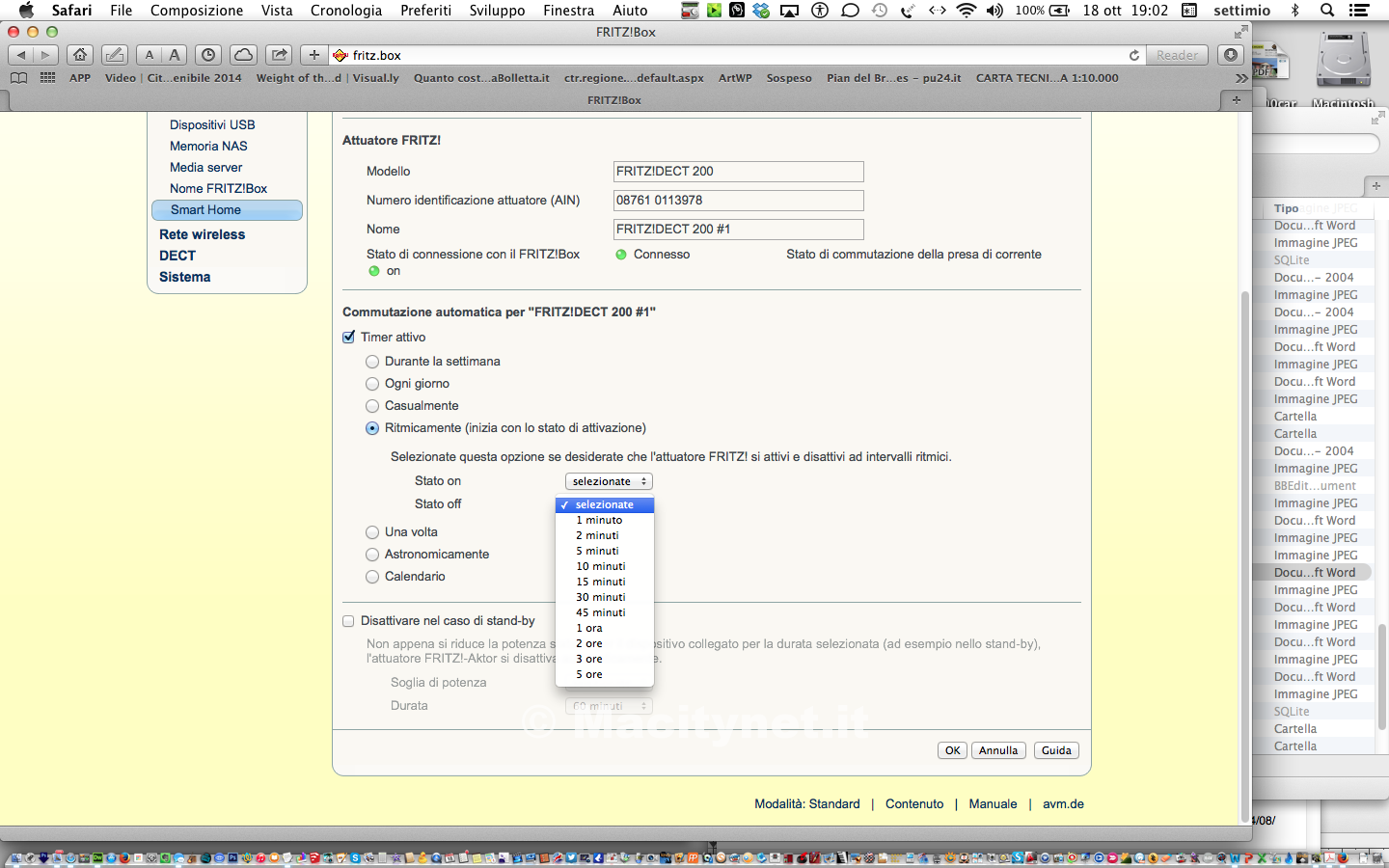Image resolution: width=1389 pixels, height=868 pixels.
Task: Open the Contenuto link
Action: pyautogui.click(x=914, y=804)
